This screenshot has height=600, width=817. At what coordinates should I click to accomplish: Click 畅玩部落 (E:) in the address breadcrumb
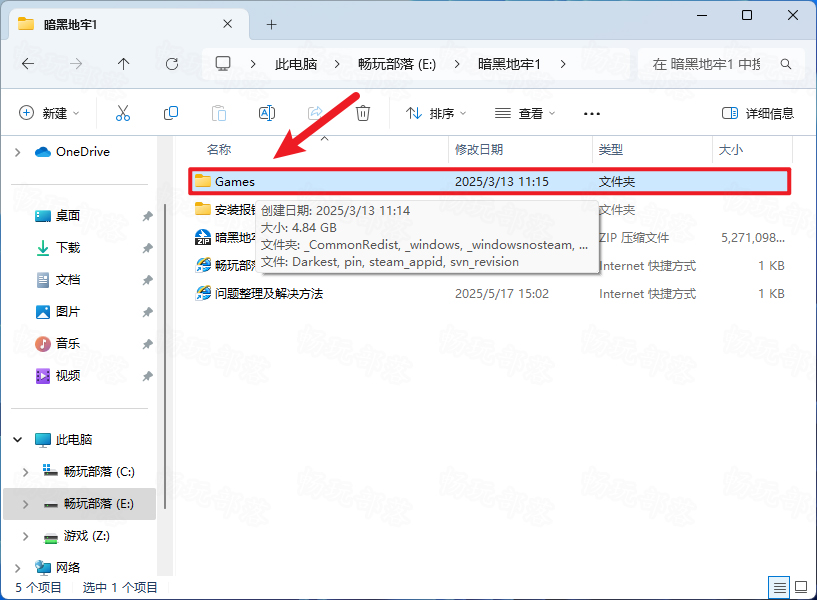tap(397, 64)
